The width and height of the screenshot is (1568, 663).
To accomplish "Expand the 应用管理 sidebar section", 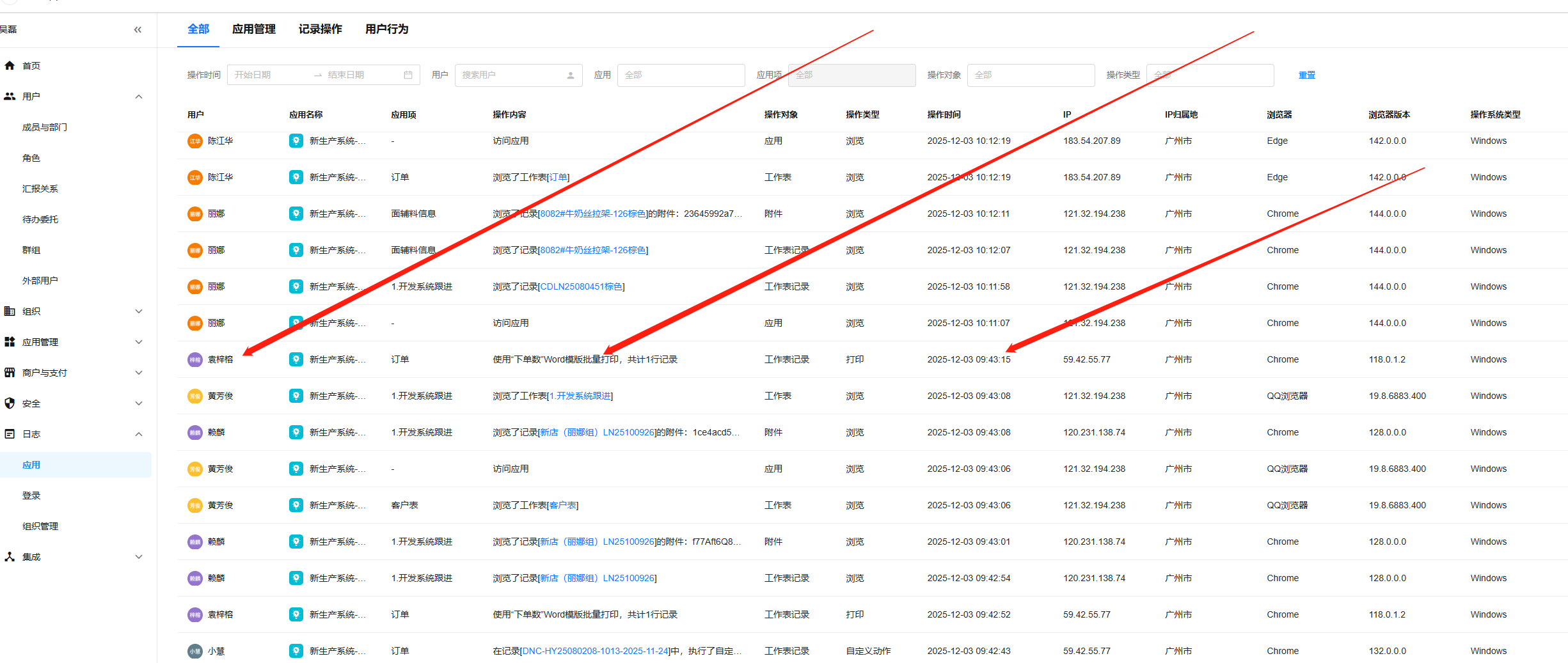I will 139,342.
